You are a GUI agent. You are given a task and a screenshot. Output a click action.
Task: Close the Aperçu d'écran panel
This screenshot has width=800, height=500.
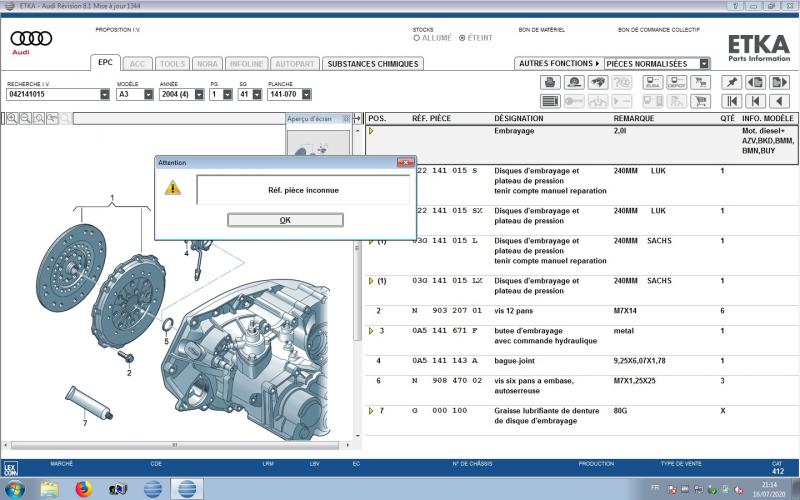coord(346,119)
